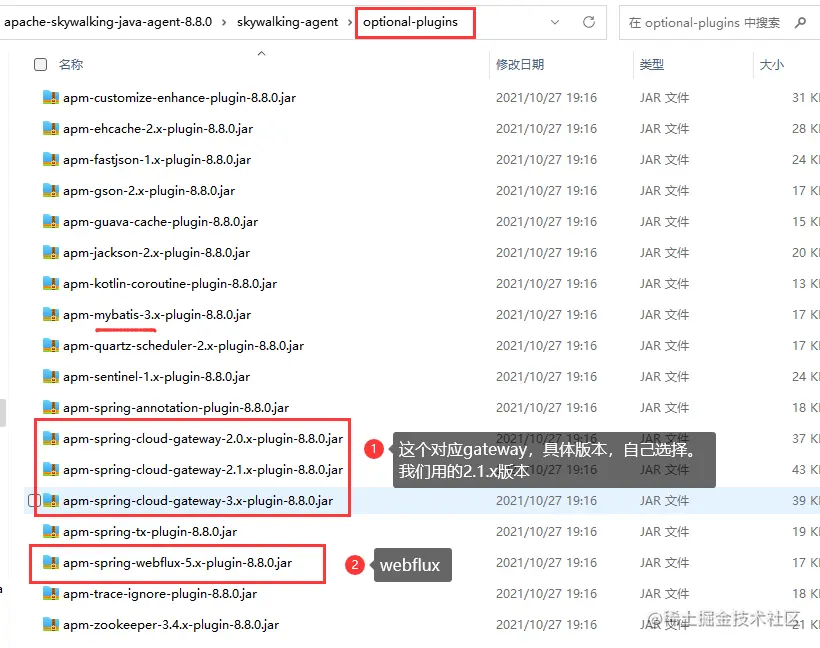The width and height of the screenshot is (820, 648).
Task: Sort files by 修改日期 column
Action: tap(520, 64)
